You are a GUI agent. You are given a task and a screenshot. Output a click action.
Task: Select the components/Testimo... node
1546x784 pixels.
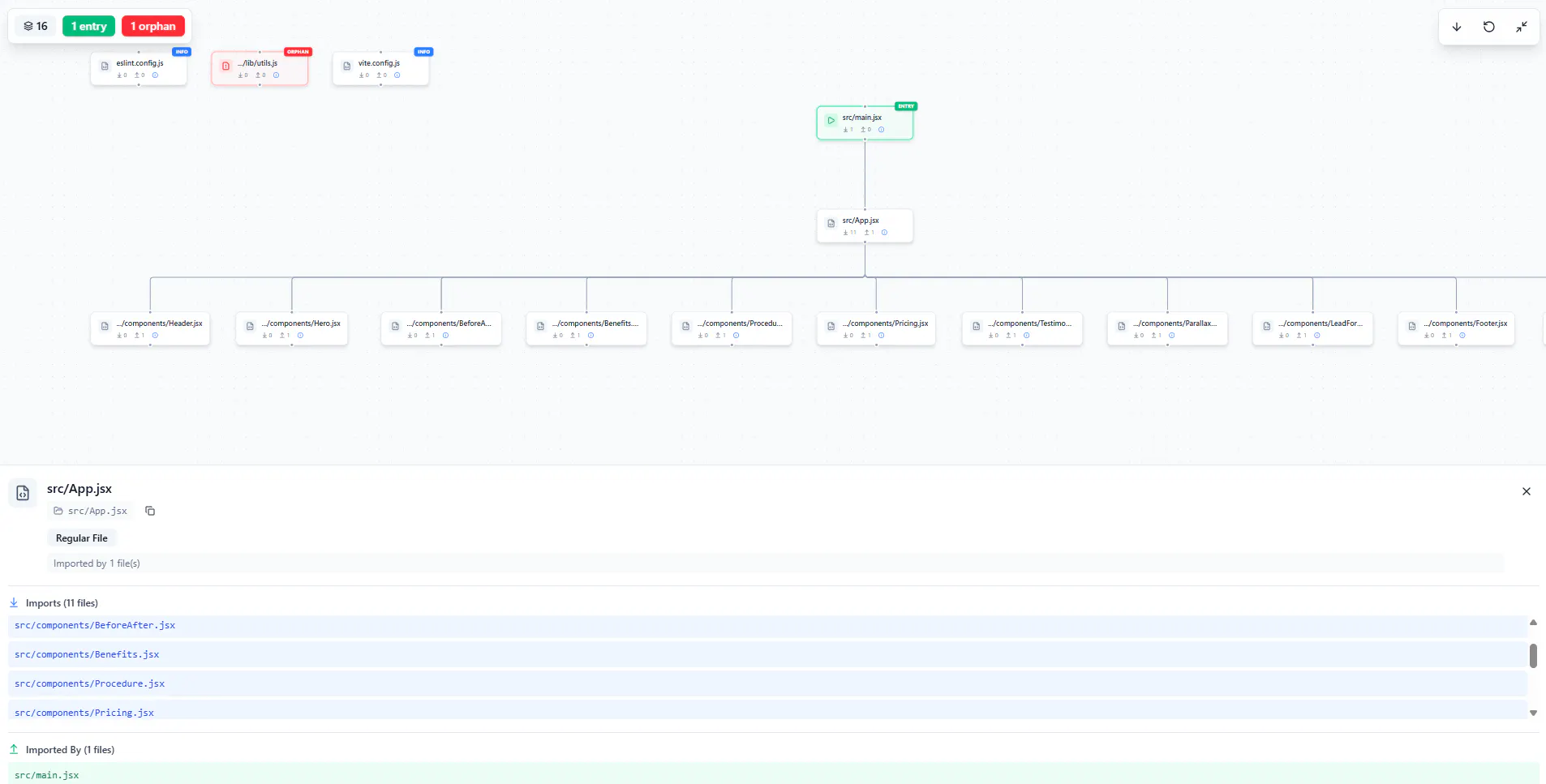coord(1022,328)
